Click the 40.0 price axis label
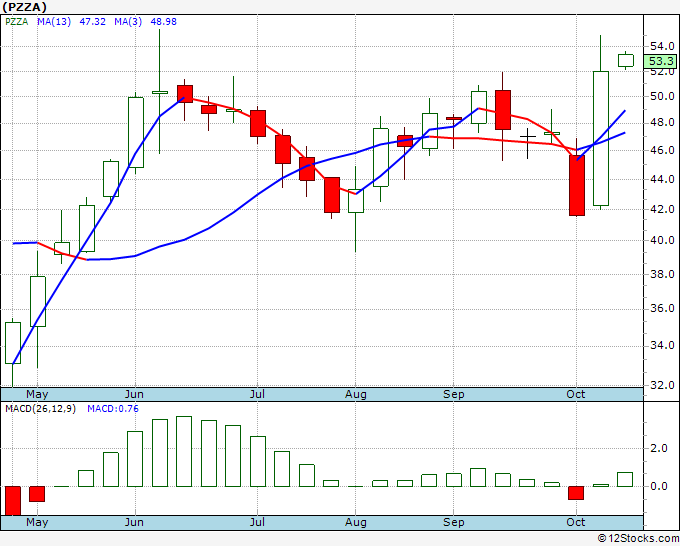The image size is (680, 546). click(662, 240)
